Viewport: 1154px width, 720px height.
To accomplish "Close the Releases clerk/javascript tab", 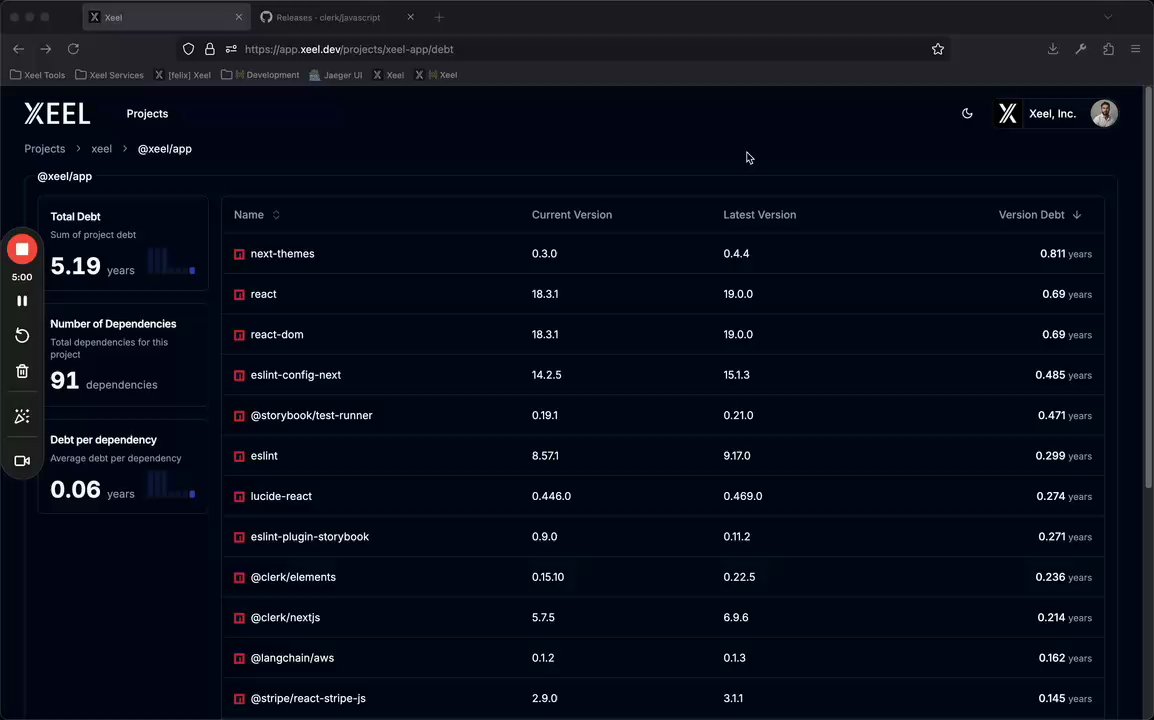I will pos(411,17).
